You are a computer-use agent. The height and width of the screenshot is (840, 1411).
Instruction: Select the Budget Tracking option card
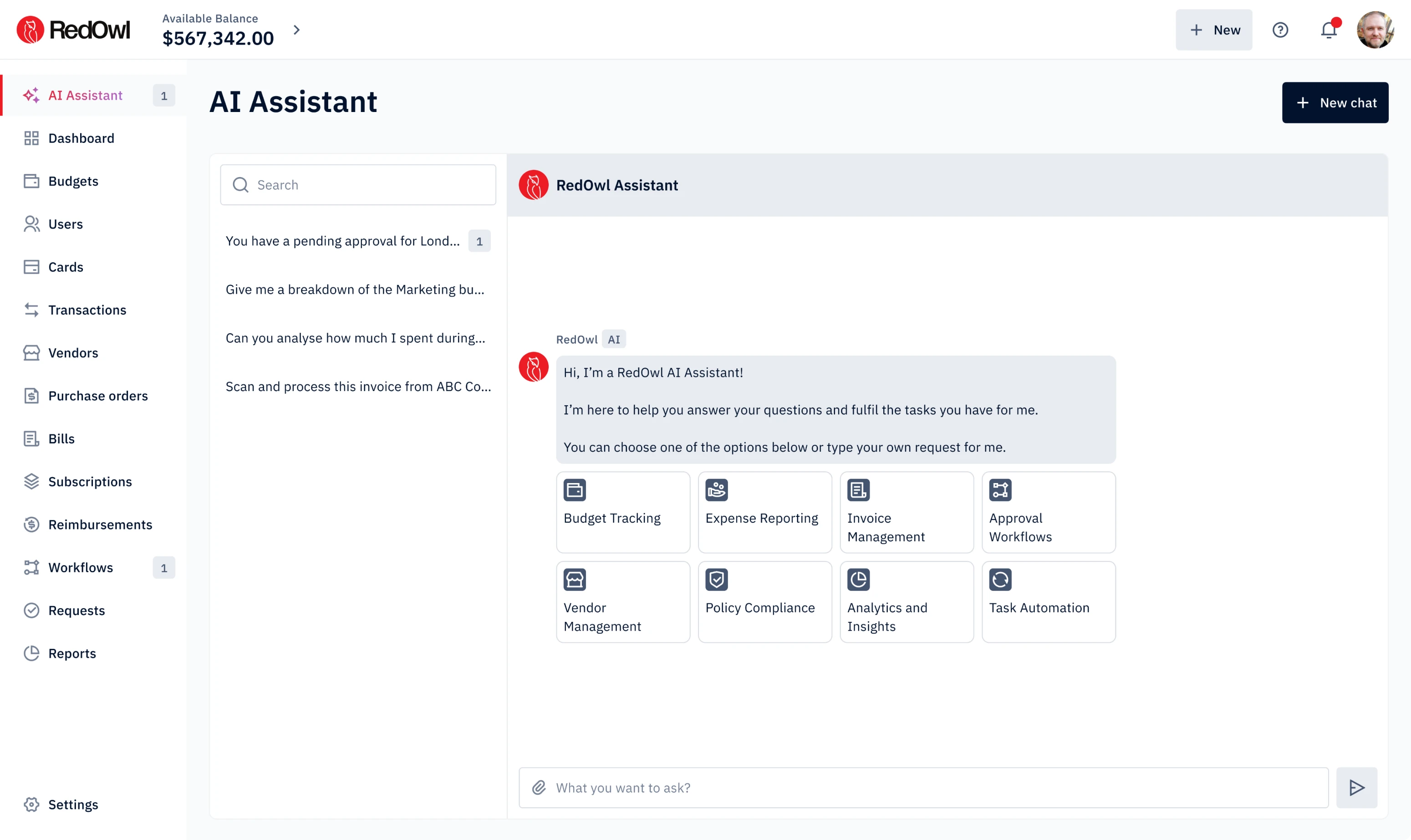click(x=622, y=512)
